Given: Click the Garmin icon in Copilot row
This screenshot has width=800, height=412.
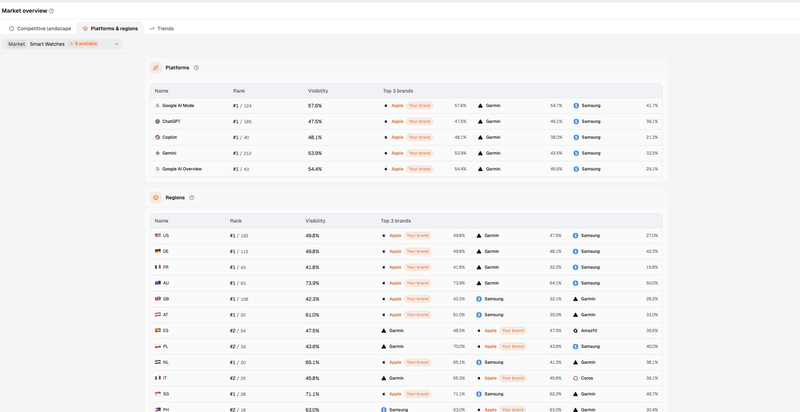Looking at the screenshot, I should click(x=480, y=137).
